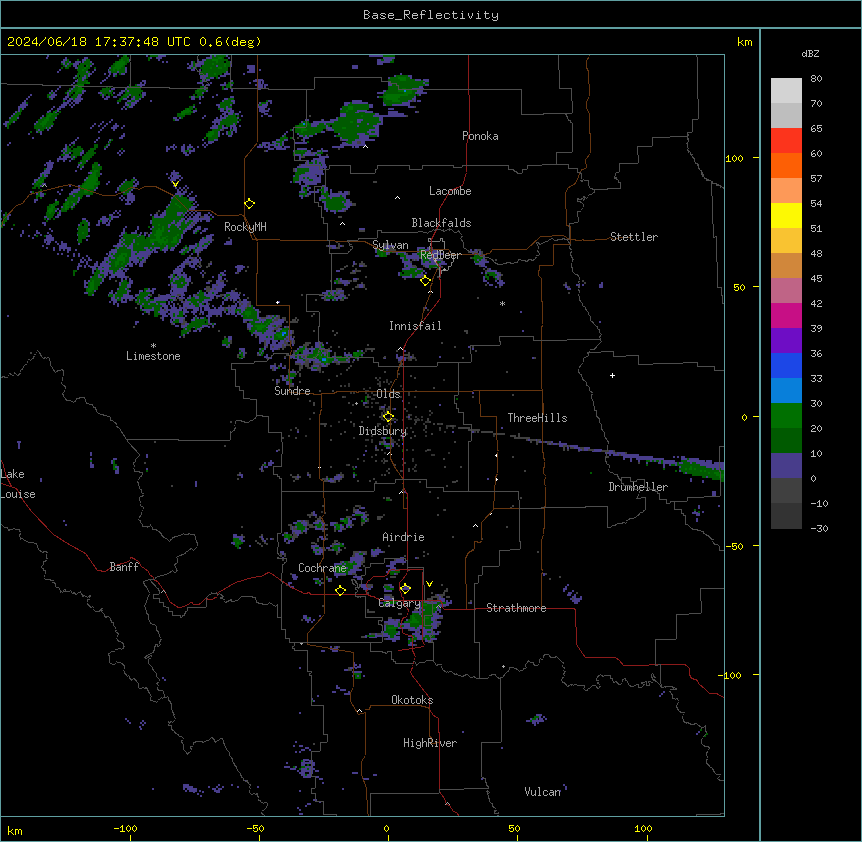Click the Vulcan label
The height and width of the screenshot is (842, 862).
click(x=542, y=792)
